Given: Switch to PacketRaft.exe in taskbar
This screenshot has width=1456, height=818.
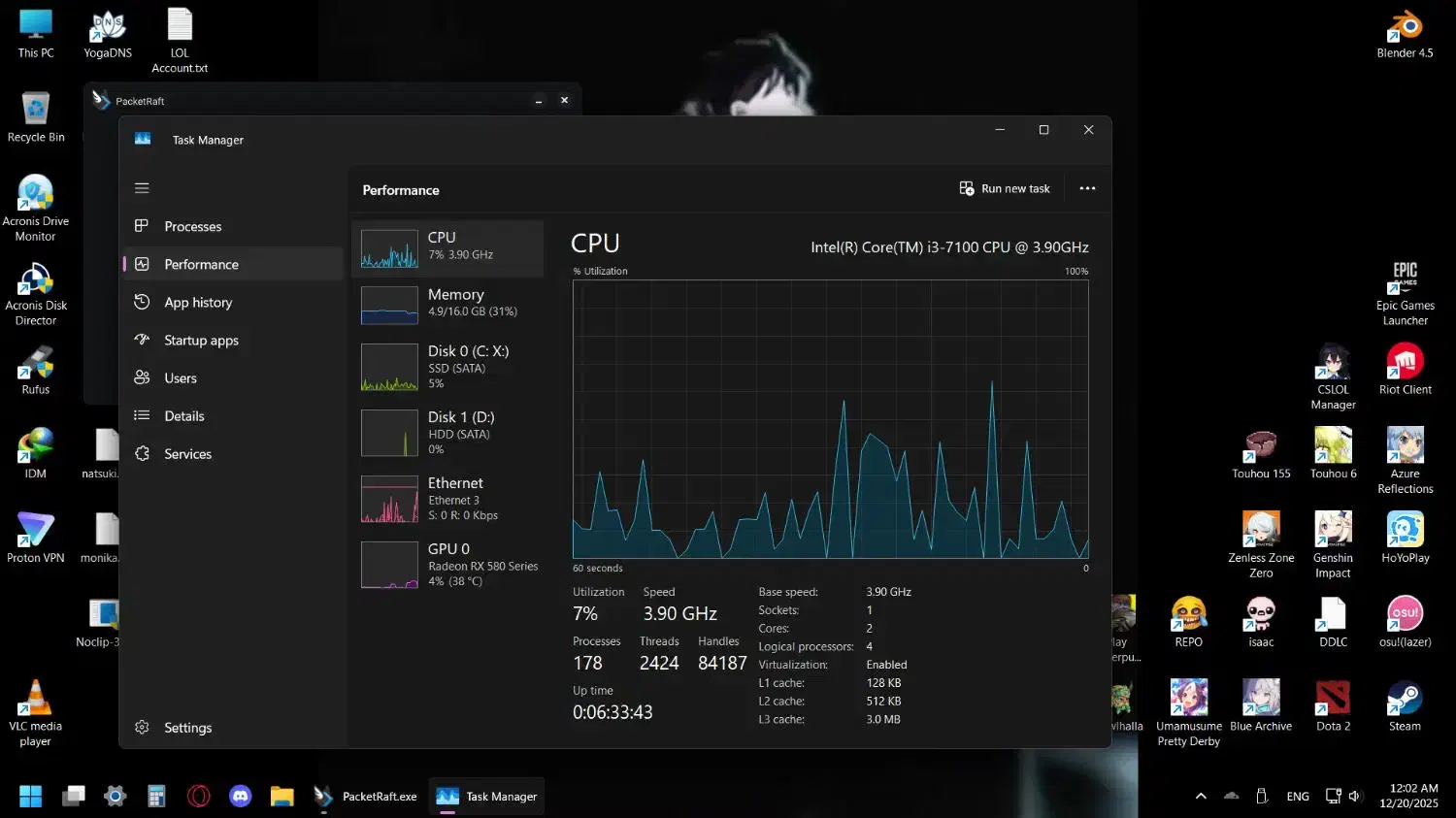Looking at the screenshot, I should (x=366, y=797).
